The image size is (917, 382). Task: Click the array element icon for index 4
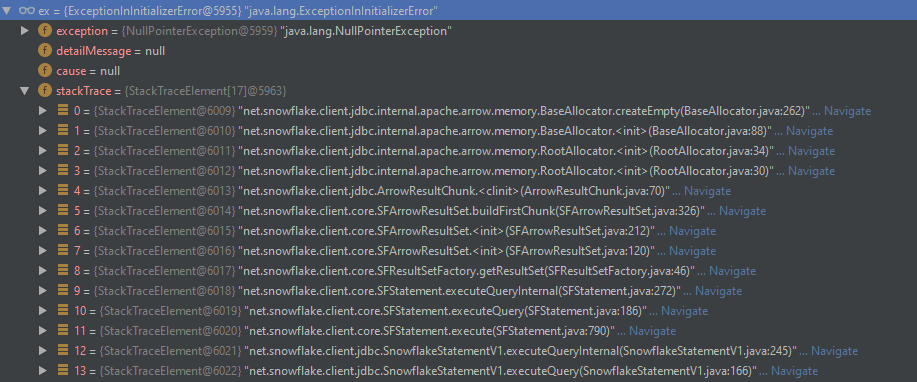tap(63, 190)
